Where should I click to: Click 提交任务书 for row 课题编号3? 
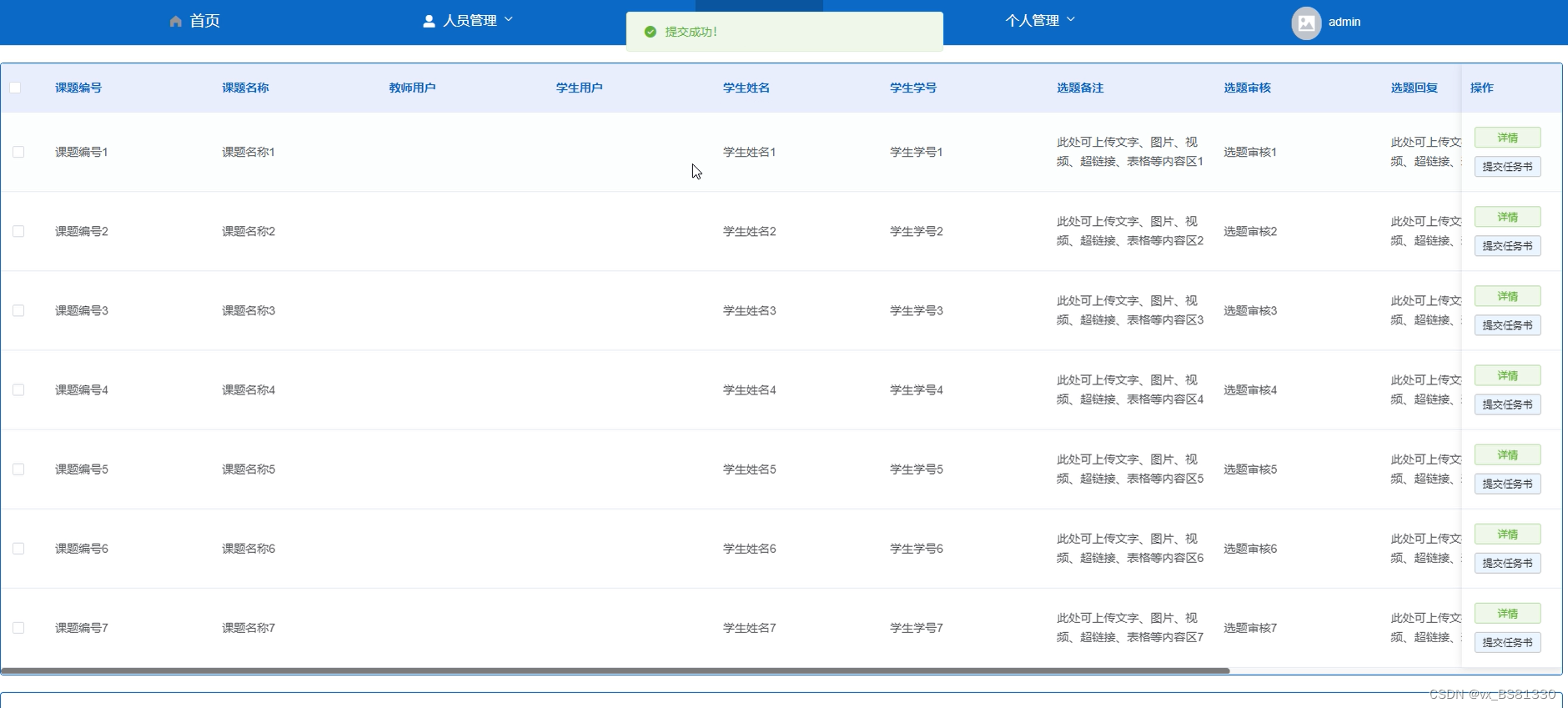click(x=1507, y=325)
